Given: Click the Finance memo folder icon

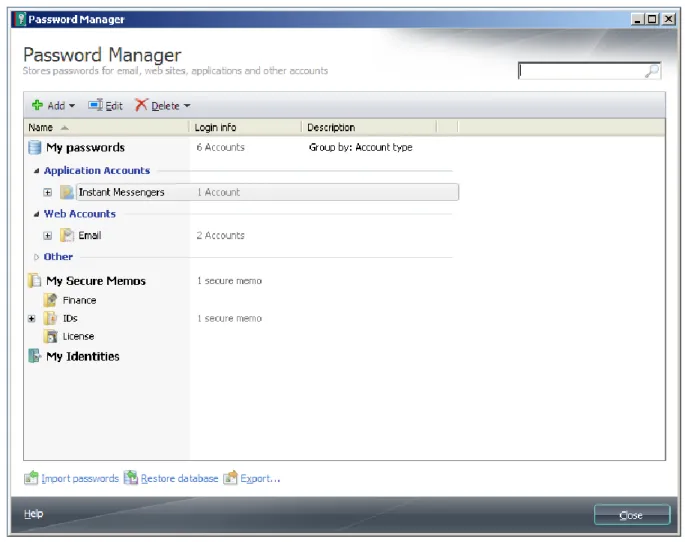Looking at the screenshot, I should point(51,300).
